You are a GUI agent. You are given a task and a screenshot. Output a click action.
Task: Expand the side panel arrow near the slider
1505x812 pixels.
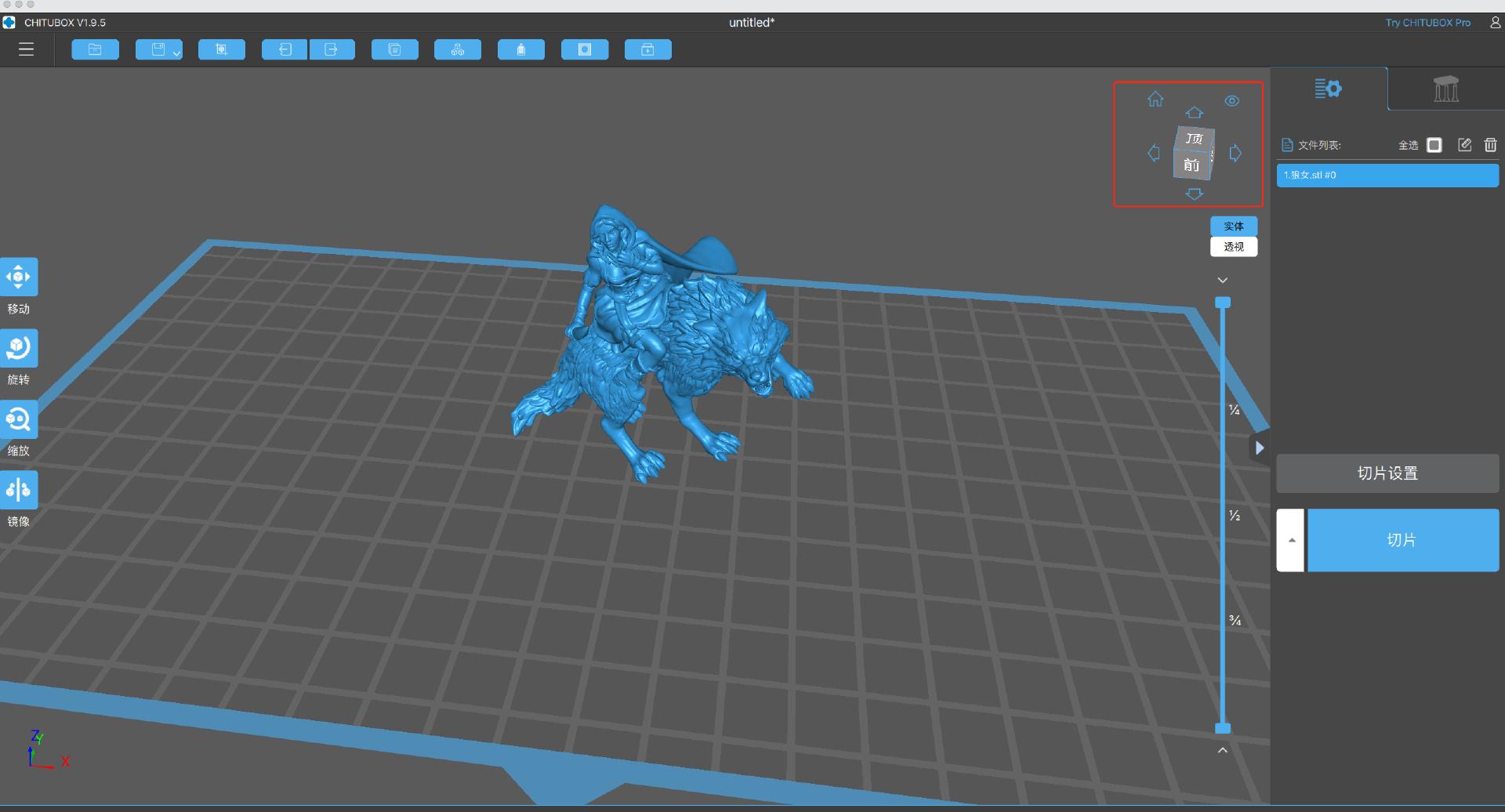coord(1260,448)
